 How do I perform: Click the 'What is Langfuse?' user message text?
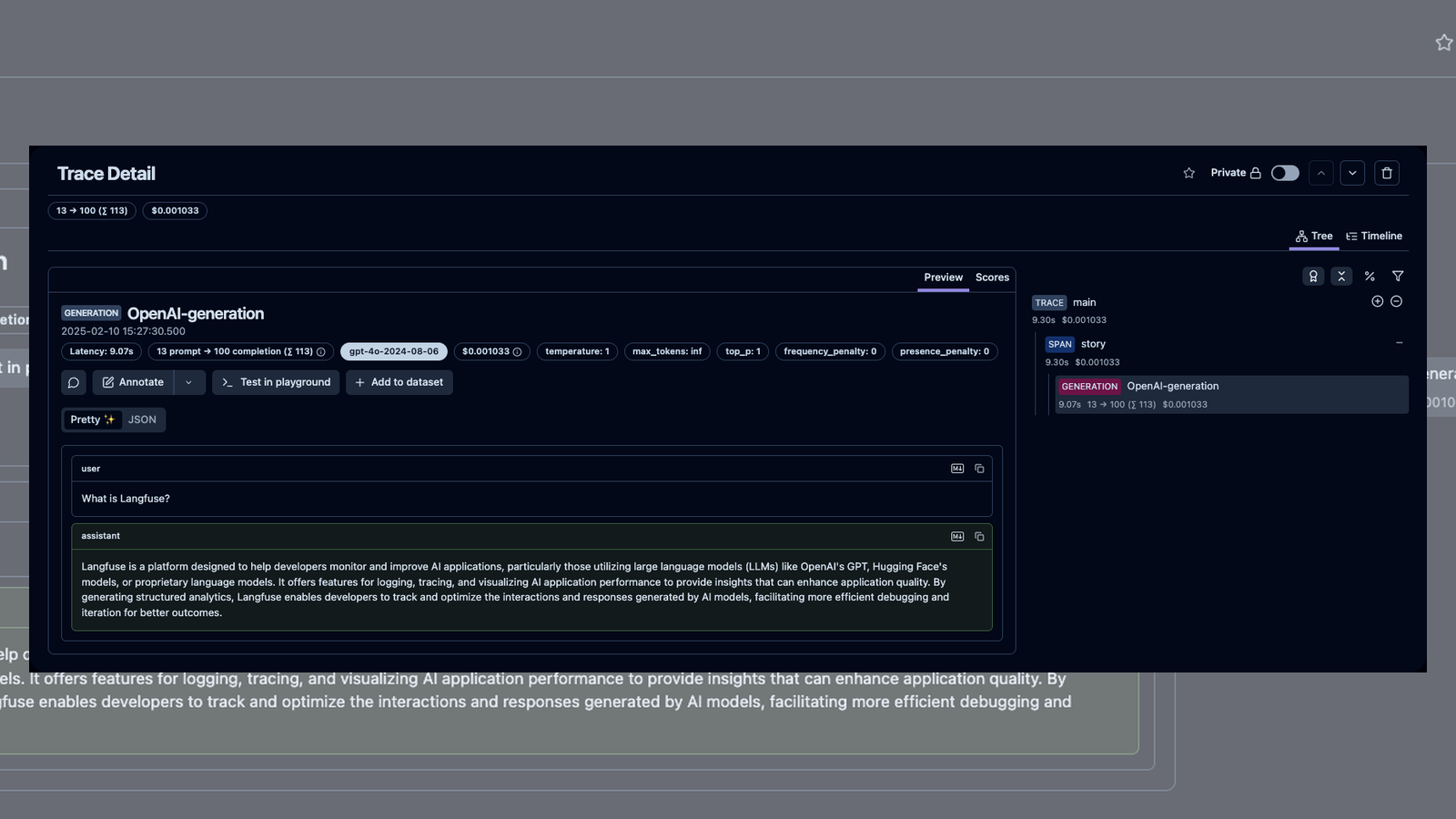[126, 499]
